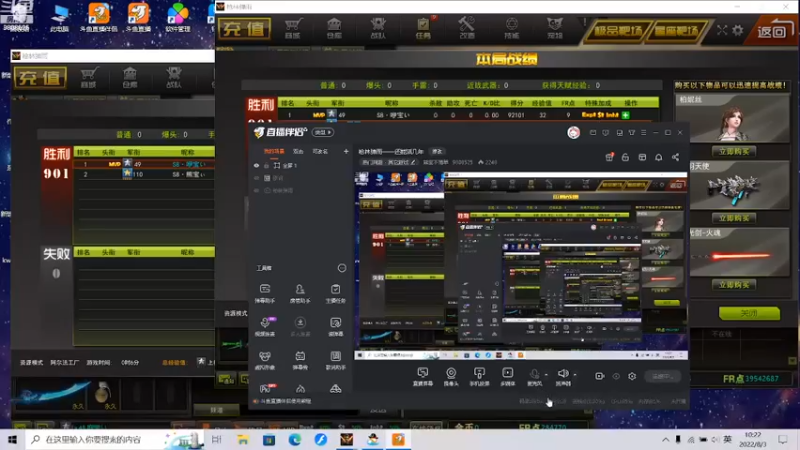Mute the 麦克风 microphone in streaming app
Viewport: 800px width, 450px height.
click(534, 377)
